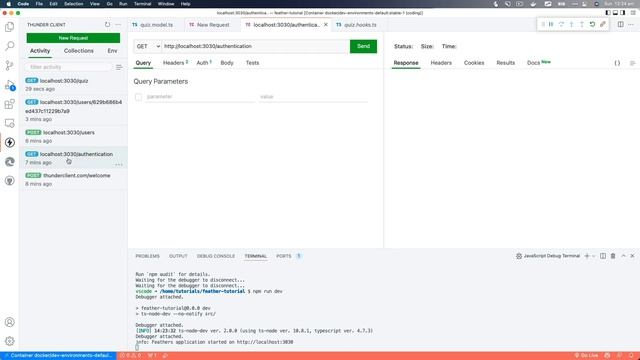Open the Remote Explorer view
Viewport: 640px width, 360px height.
(9, 123)
